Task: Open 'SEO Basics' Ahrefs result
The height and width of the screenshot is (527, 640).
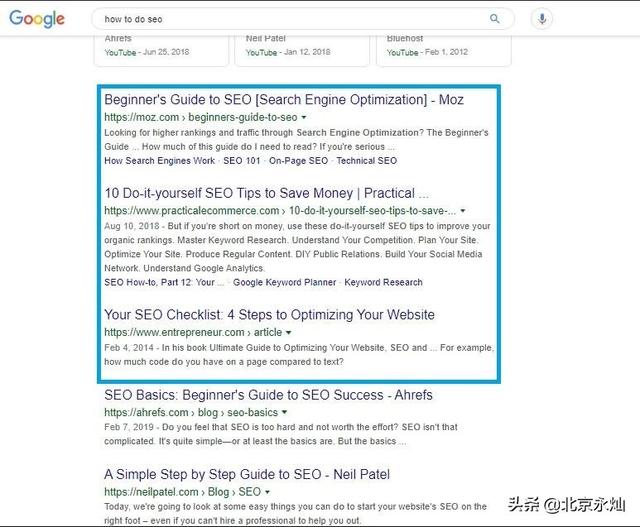Action: pos(268,395)
